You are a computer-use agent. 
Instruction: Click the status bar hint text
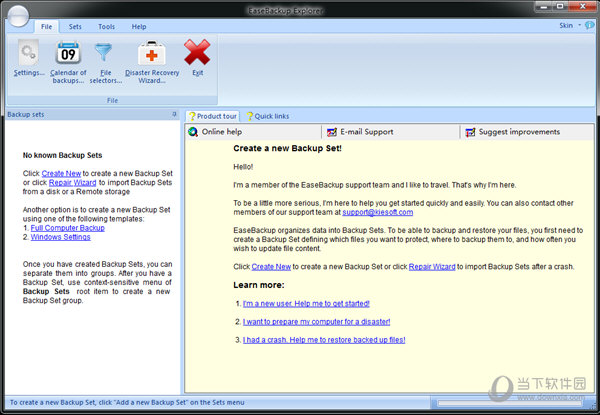click(x=127, y=402)
